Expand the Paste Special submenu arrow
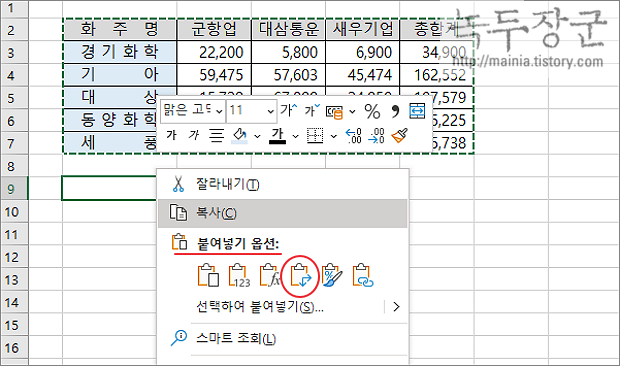 pos(396,307)
